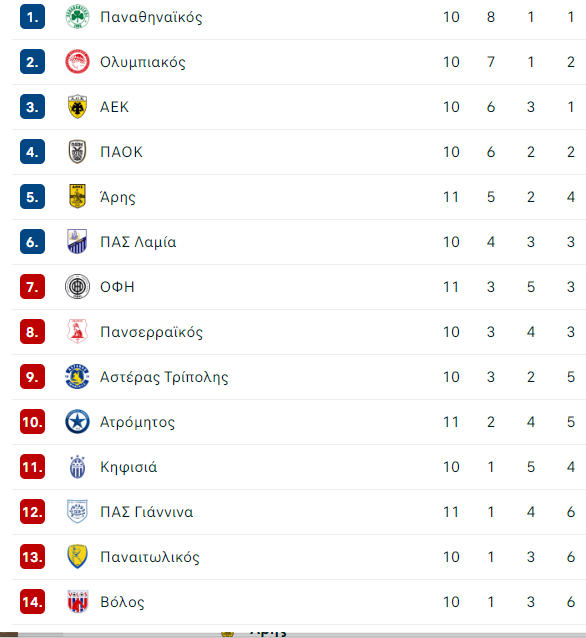This screenshot has width=586, height=638.
Task: Select the Κηφισιά team name
Action: (x=129, y=467)
